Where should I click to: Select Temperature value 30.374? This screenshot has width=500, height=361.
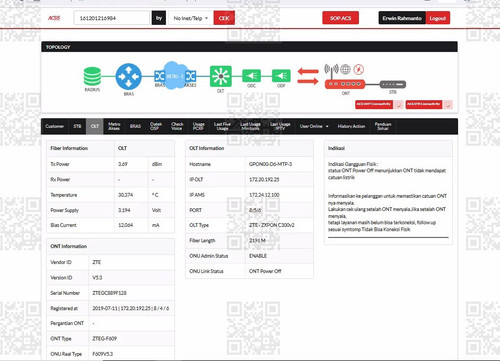click(126, 195)
